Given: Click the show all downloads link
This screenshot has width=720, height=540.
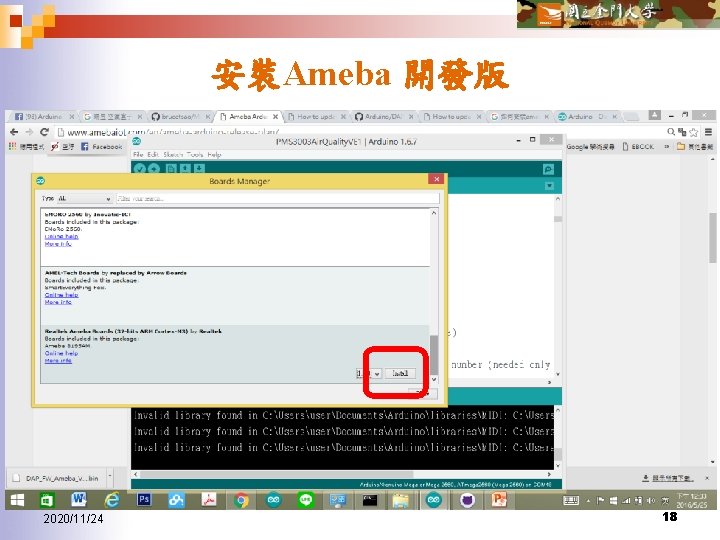Looking at the screenshot, I should [668, 478].
